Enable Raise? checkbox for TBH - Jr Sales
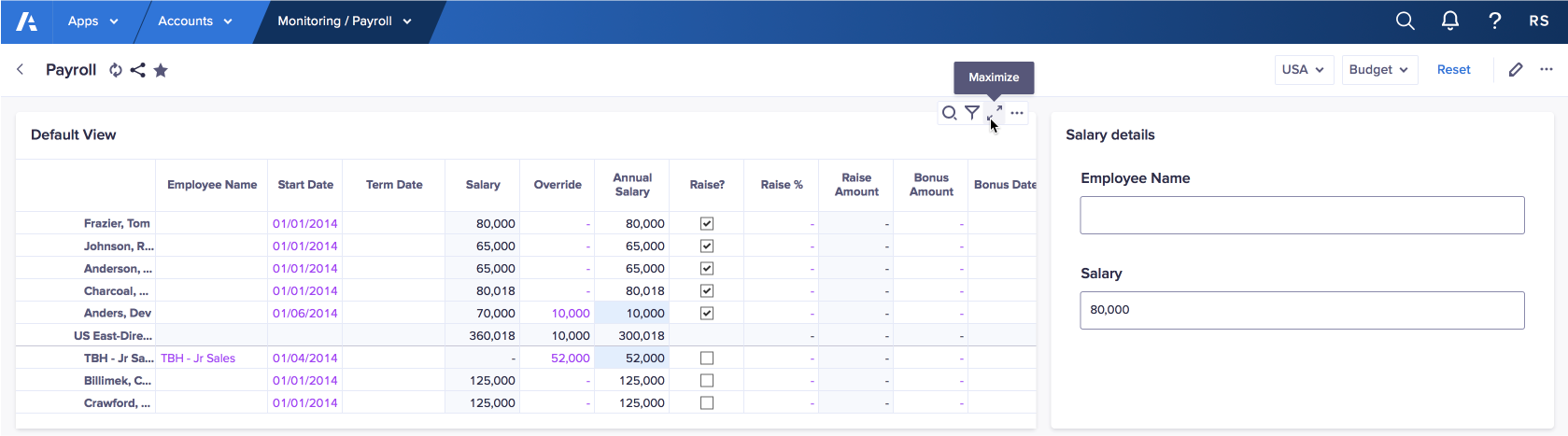1568x436 pixels. click(707, 358)
